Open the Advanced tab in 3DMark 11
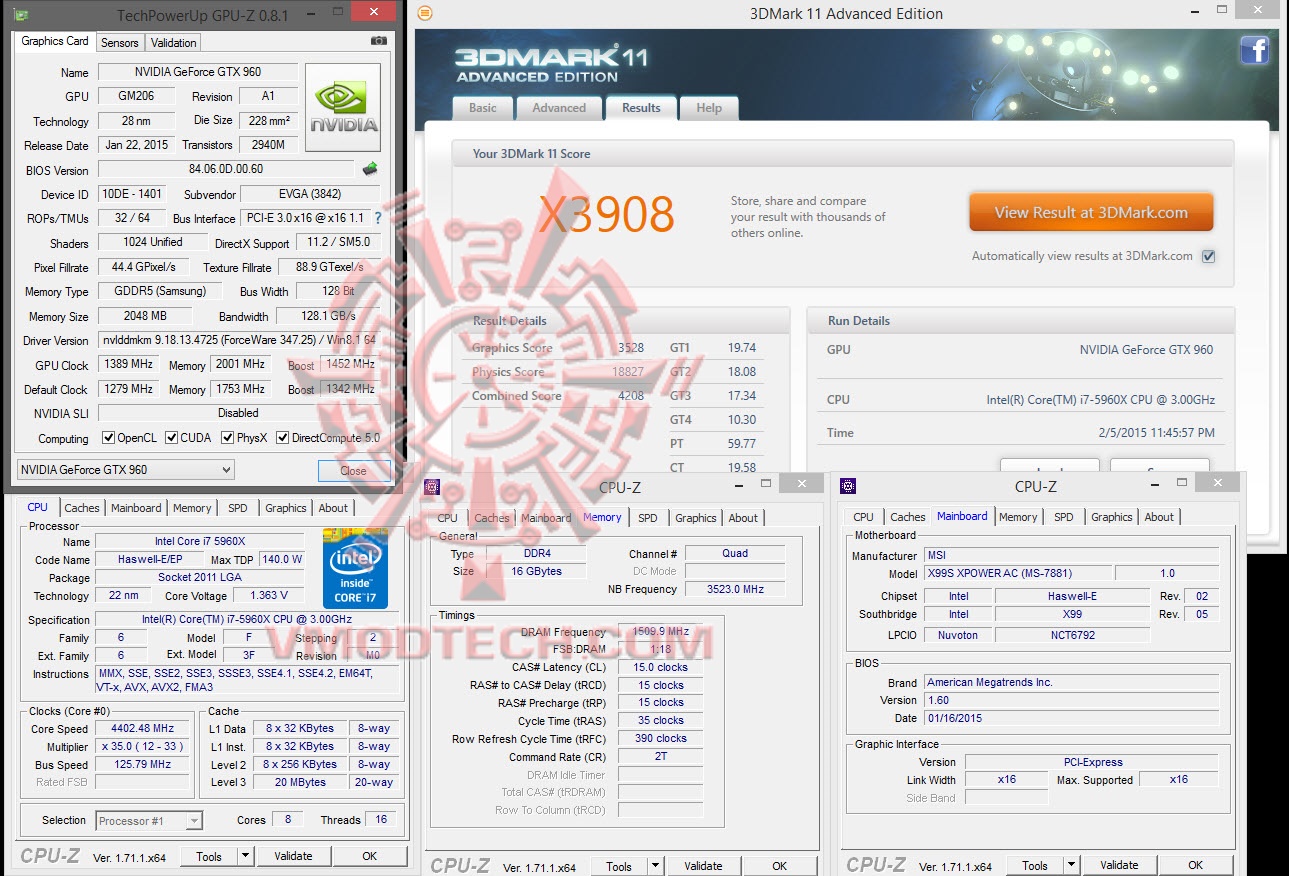This screenshot has height=876, width=1289. 559,108
